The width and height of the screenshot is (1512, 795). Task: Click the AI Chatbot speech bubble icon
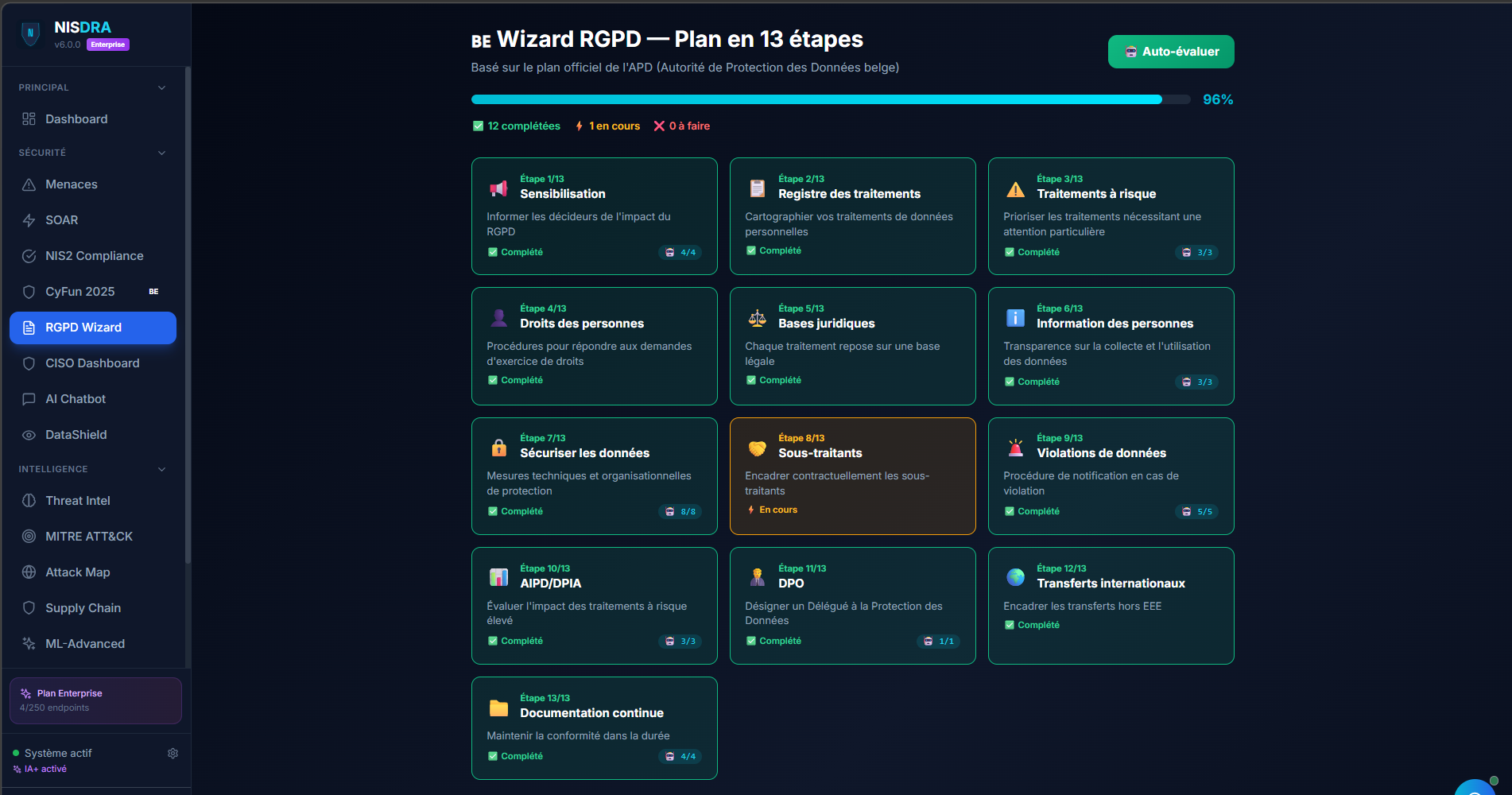(x=29, y=399)
